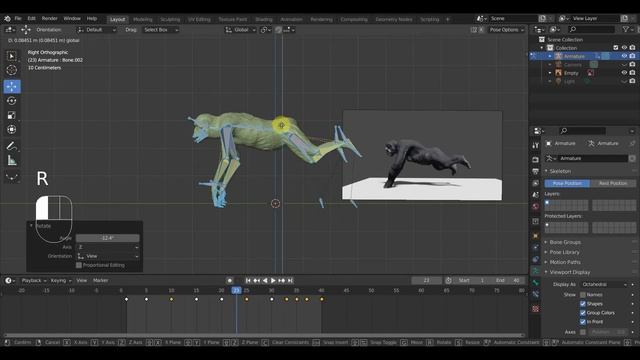This screenshot has width=640, height=360.
Task: Toggle visibility of the Empty object
Action: pos(624,73)
